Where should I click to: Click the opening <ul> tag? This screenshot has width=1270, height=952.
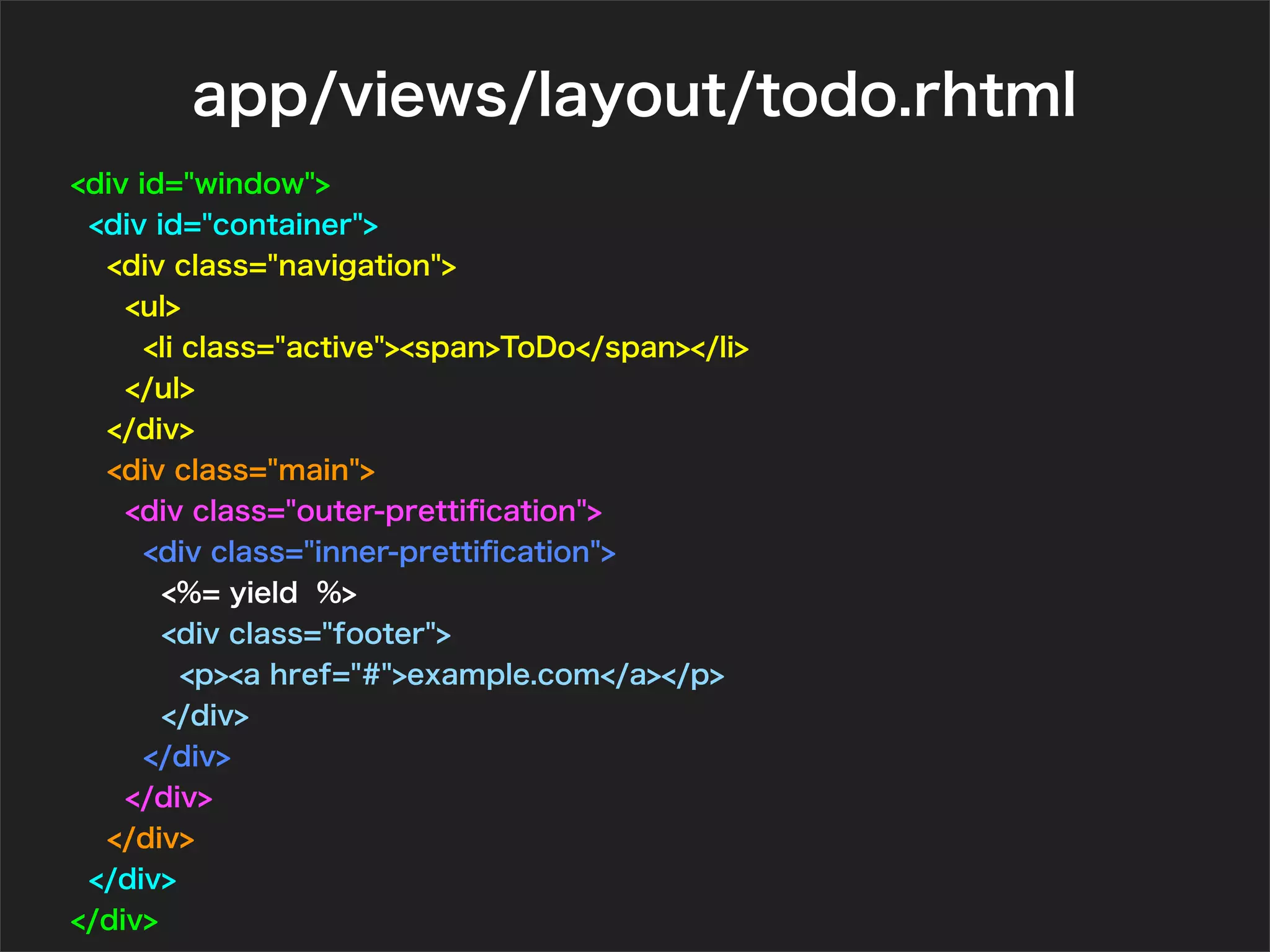153,307
